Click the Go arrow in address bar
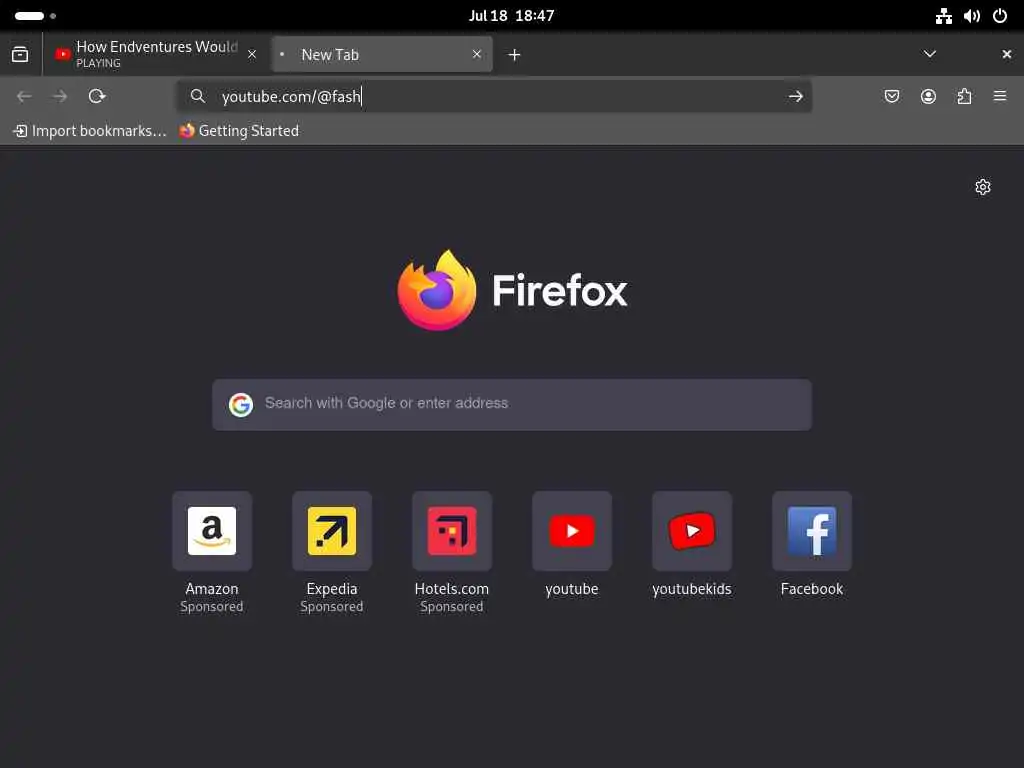 click(795, 97)
